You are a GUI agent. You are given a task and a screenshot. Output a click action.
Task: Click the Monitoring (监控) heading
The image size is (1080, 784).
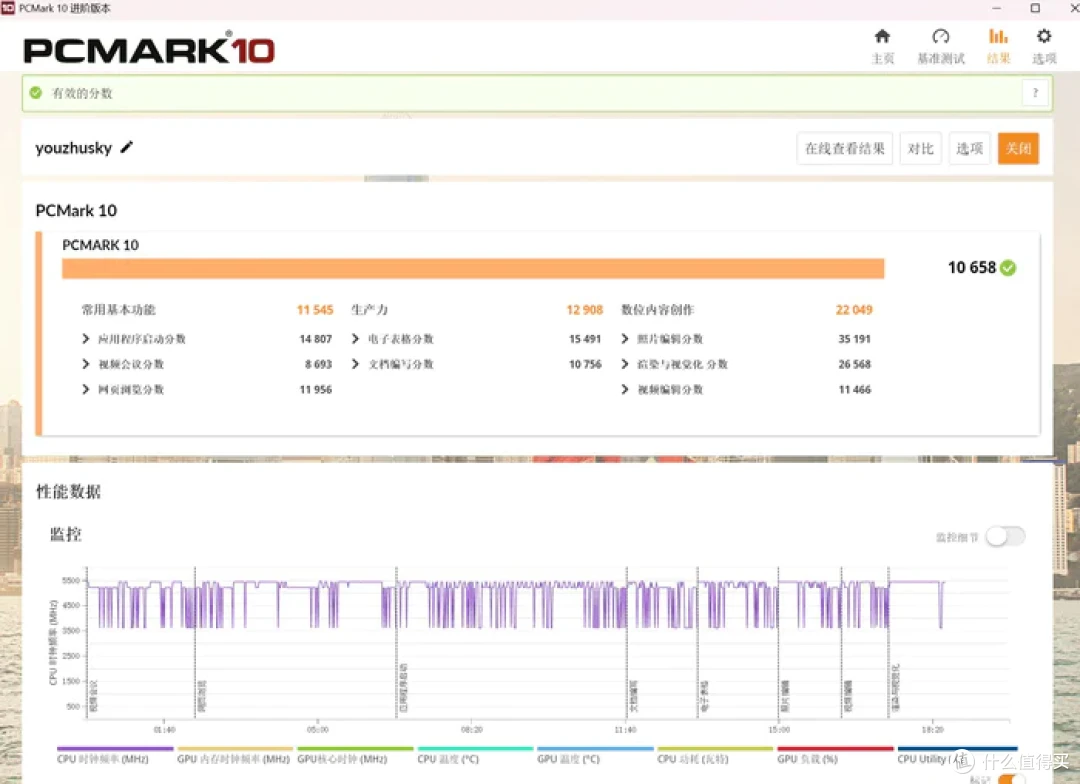click(65, 535)
